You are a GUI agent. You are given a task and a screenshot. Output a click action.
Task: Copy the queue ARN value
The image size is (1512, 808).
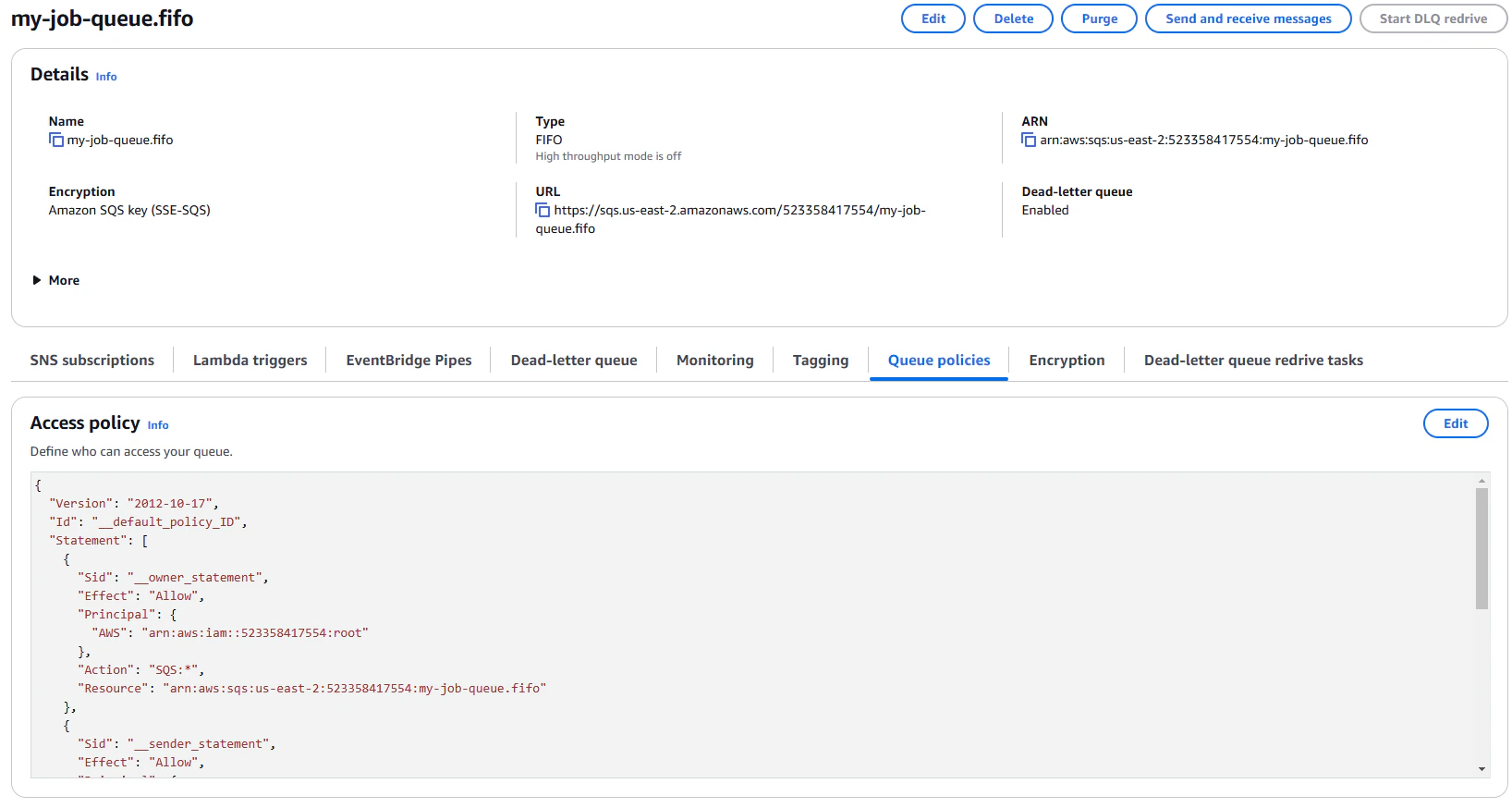1029,141
